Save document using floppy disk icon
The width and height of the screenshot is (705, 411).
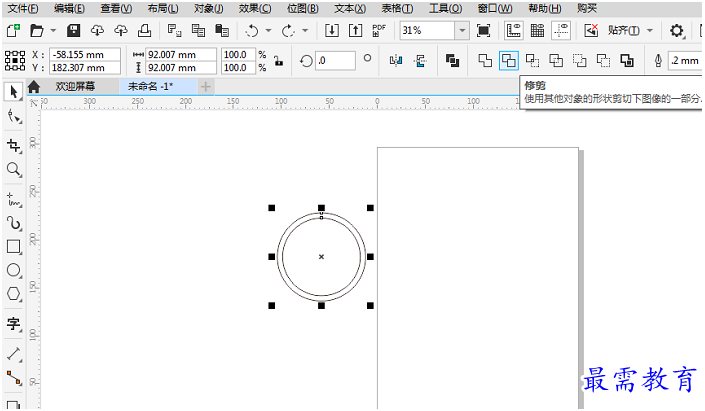[73, 31]
